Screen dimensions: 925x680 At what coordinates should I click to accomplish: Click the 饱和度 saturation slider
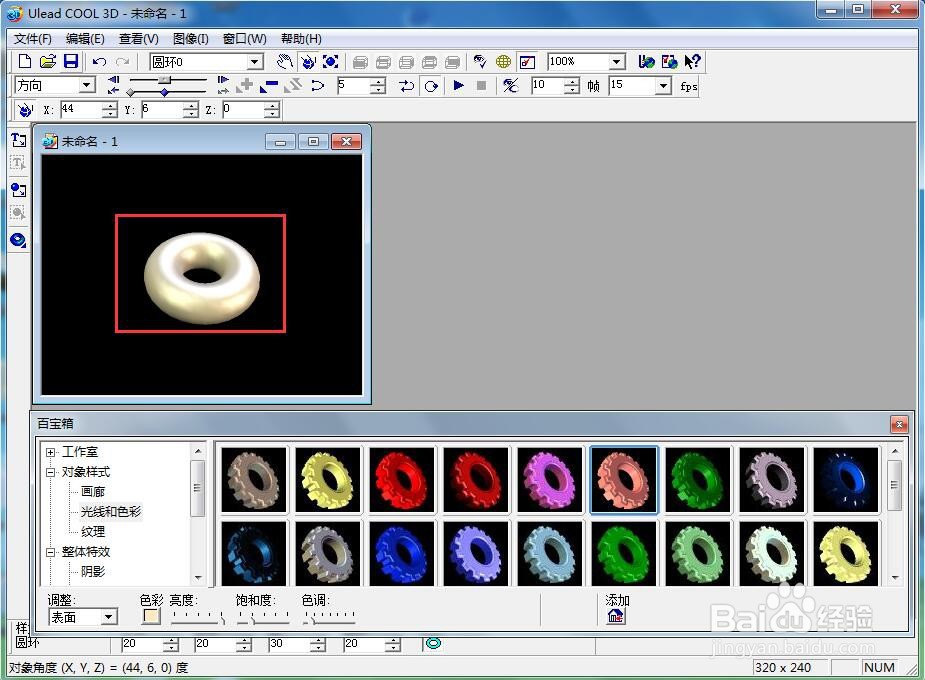click(263, 617)
